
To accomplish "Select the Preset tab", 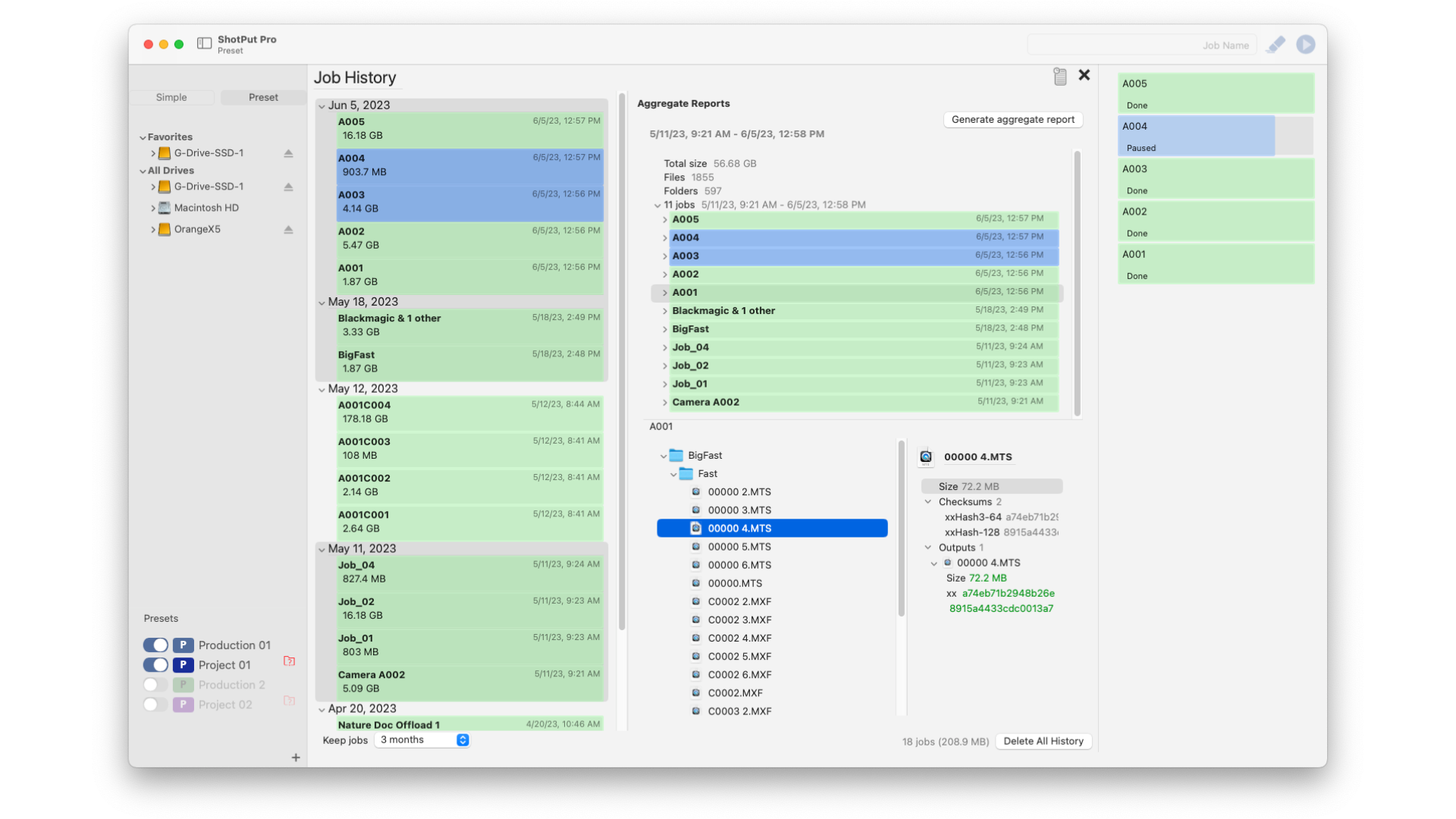I will [263, 97].
